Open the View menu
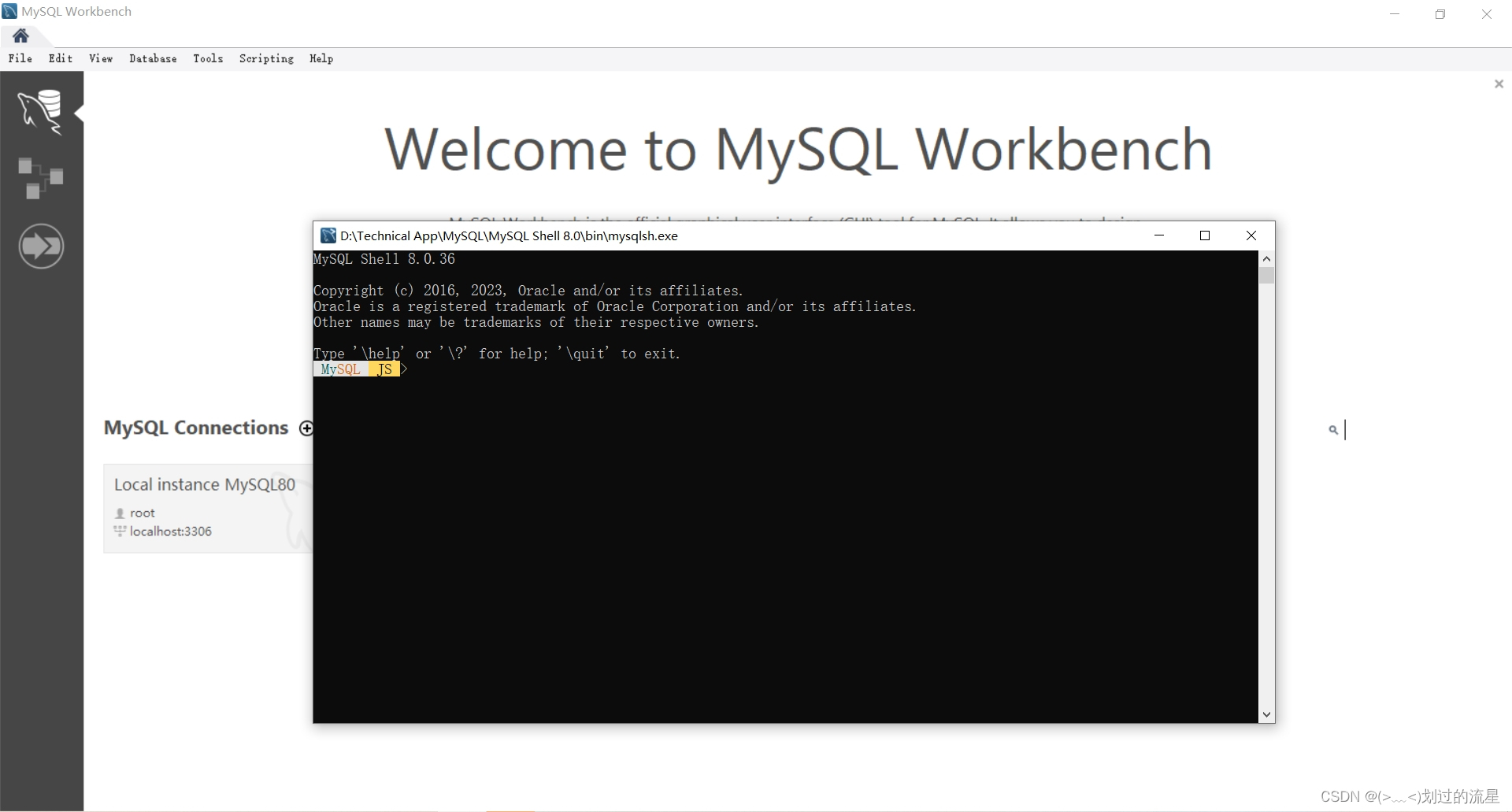The width and height of the screenshot is (1512, 812). click(101, 58)
